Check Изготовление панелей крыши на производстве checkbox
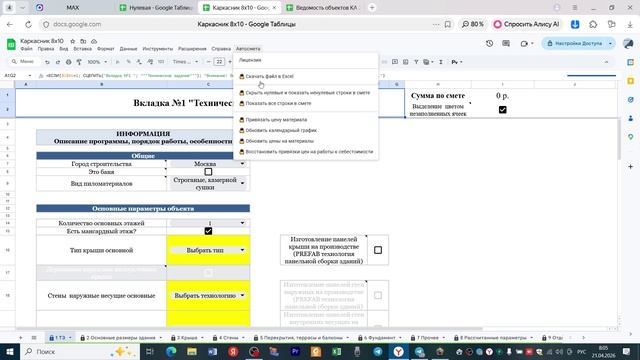 coord(378,250)
